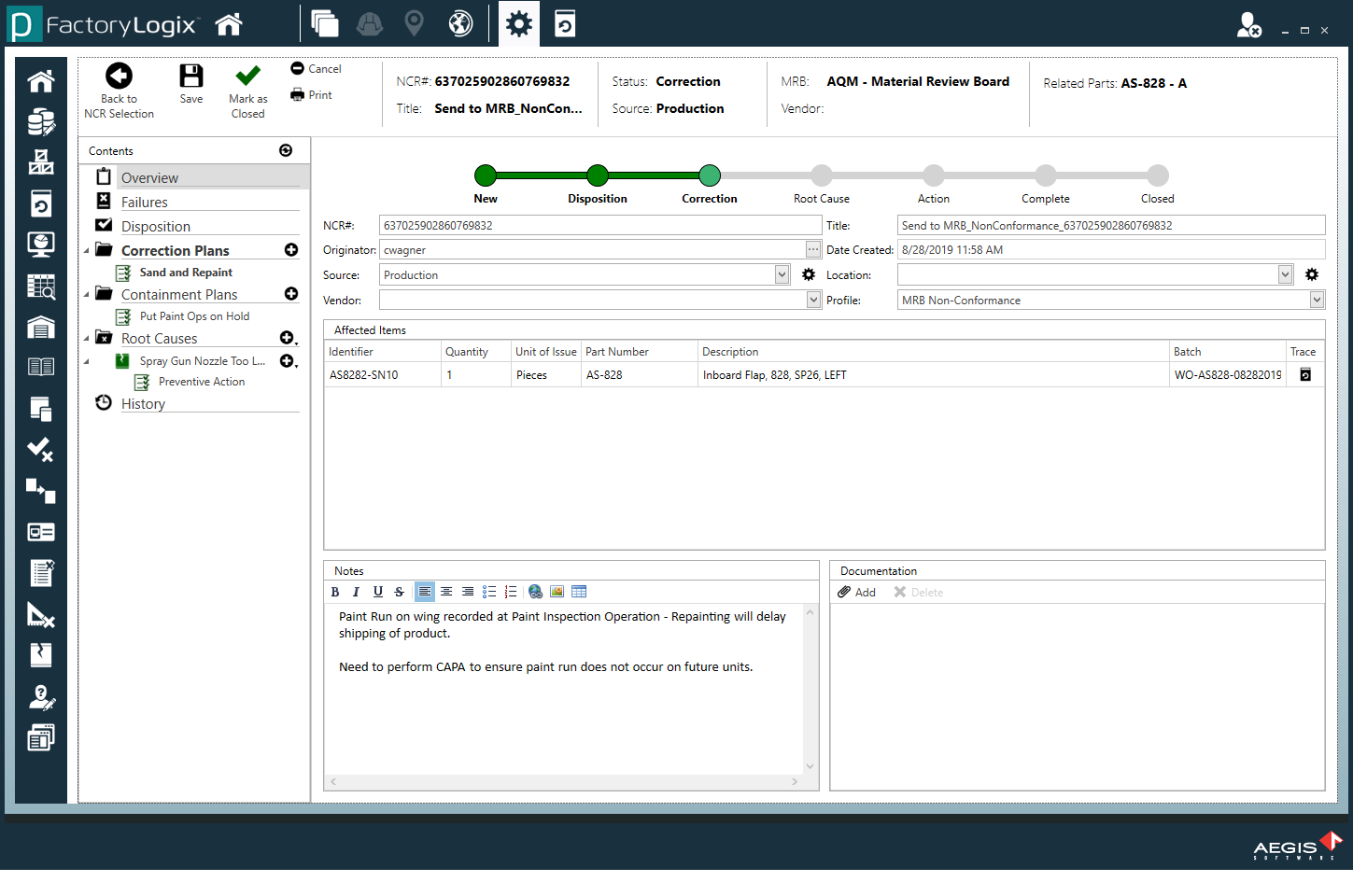Click Back to NCR Selection arrow

coord(119,77)
